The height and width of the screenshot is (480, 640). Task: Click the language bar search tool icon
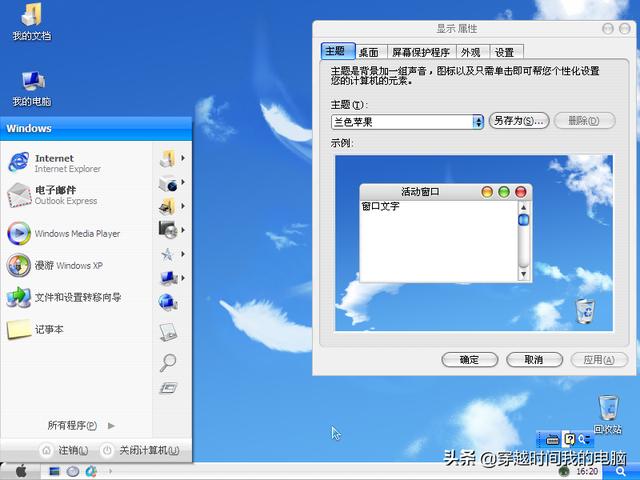click(x=584, y=439)
